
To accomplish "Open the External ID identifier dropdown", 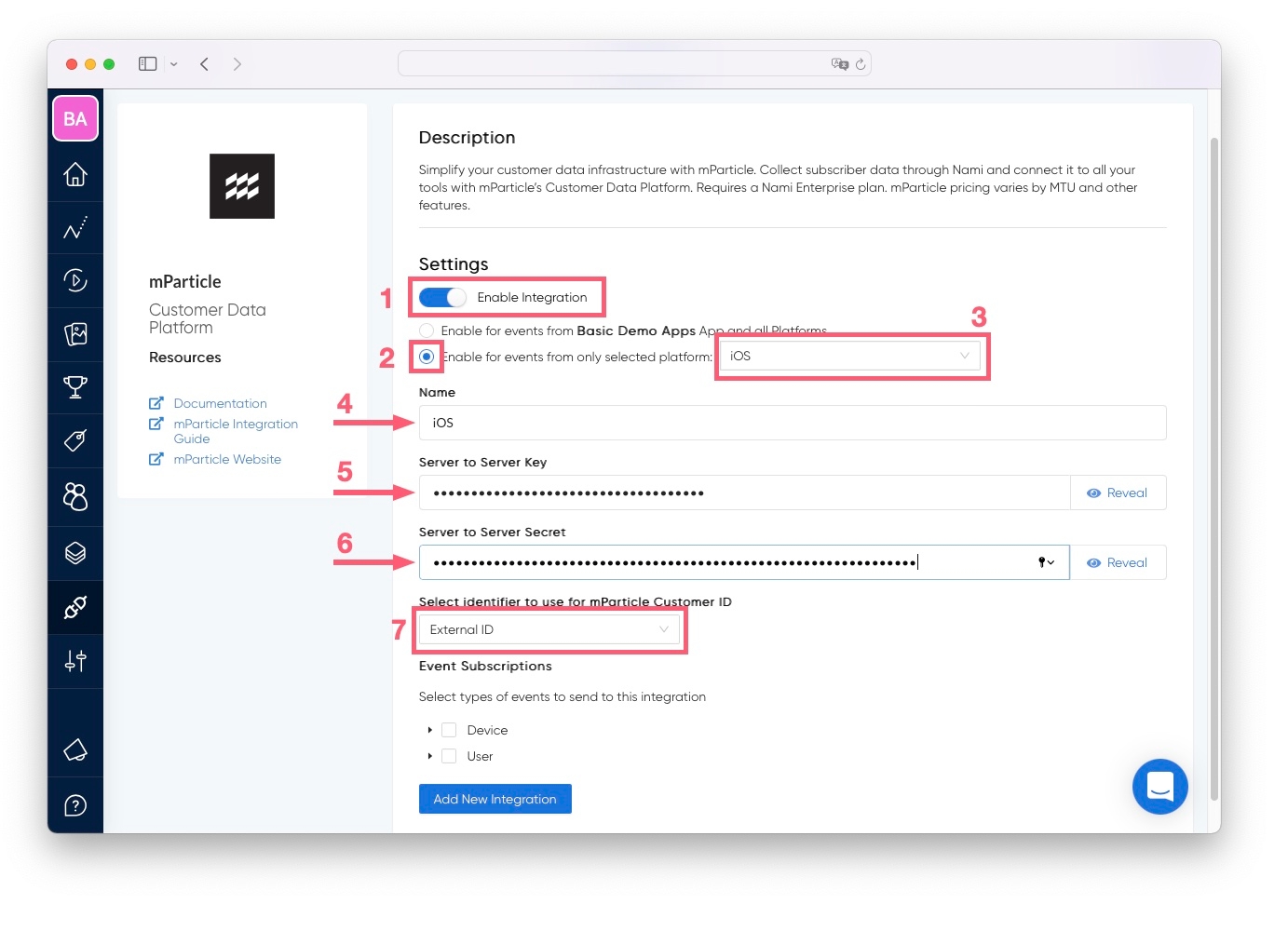I will click(x=549, y=629).
